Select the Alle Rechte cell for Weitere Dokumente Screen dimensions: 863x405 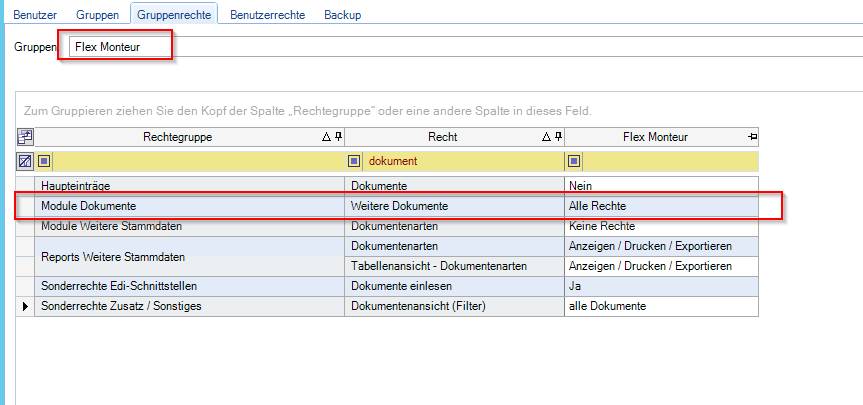[661, 206]
